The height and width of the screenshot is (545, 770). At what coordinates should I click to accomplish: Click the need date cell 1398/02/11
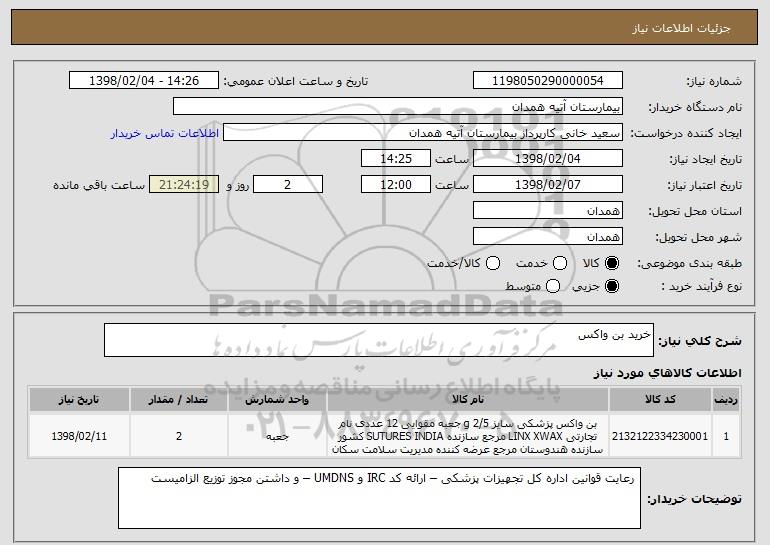(x=79, y=436)
